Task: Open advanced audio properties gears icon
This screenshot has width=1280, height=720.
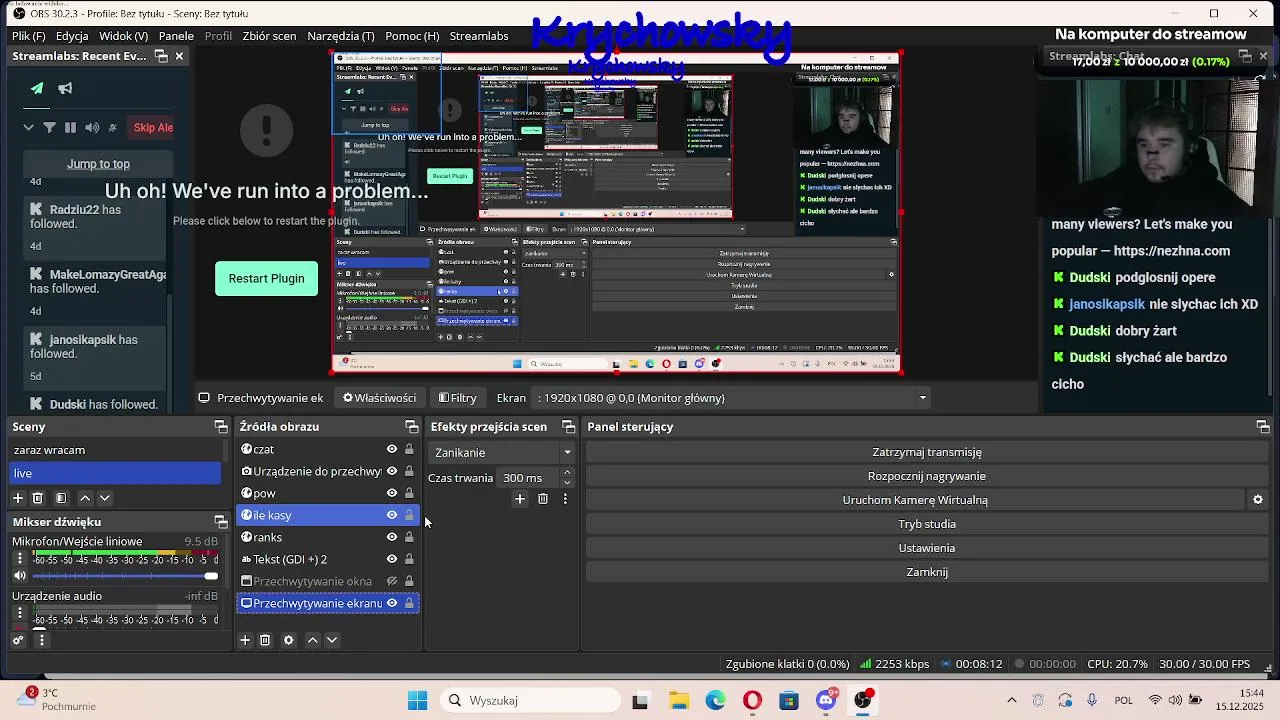Action: (18, 640)
